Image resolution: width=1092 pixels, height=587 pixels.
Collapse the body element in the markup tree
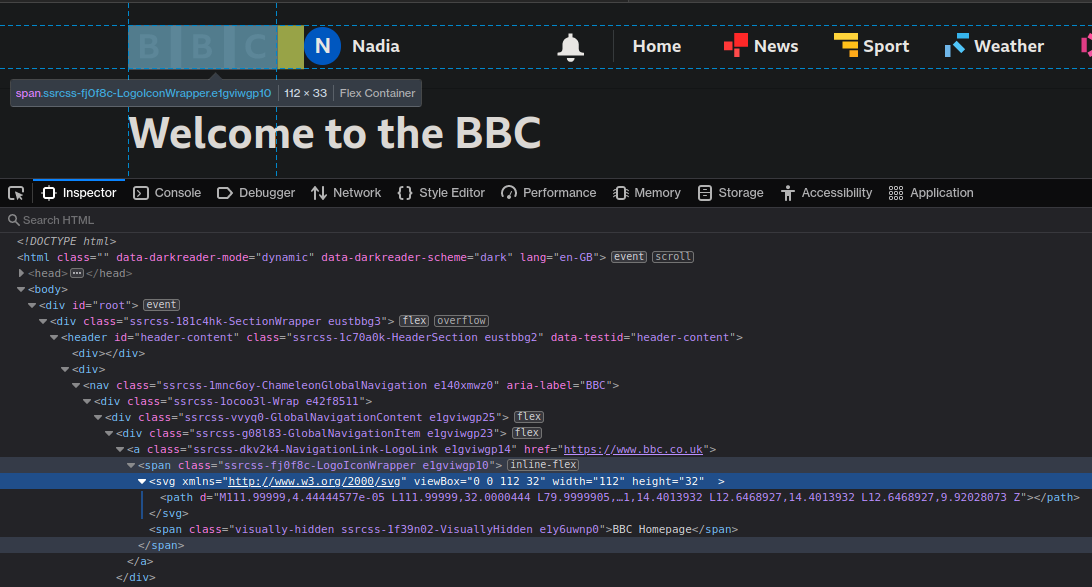click(21, 288)
